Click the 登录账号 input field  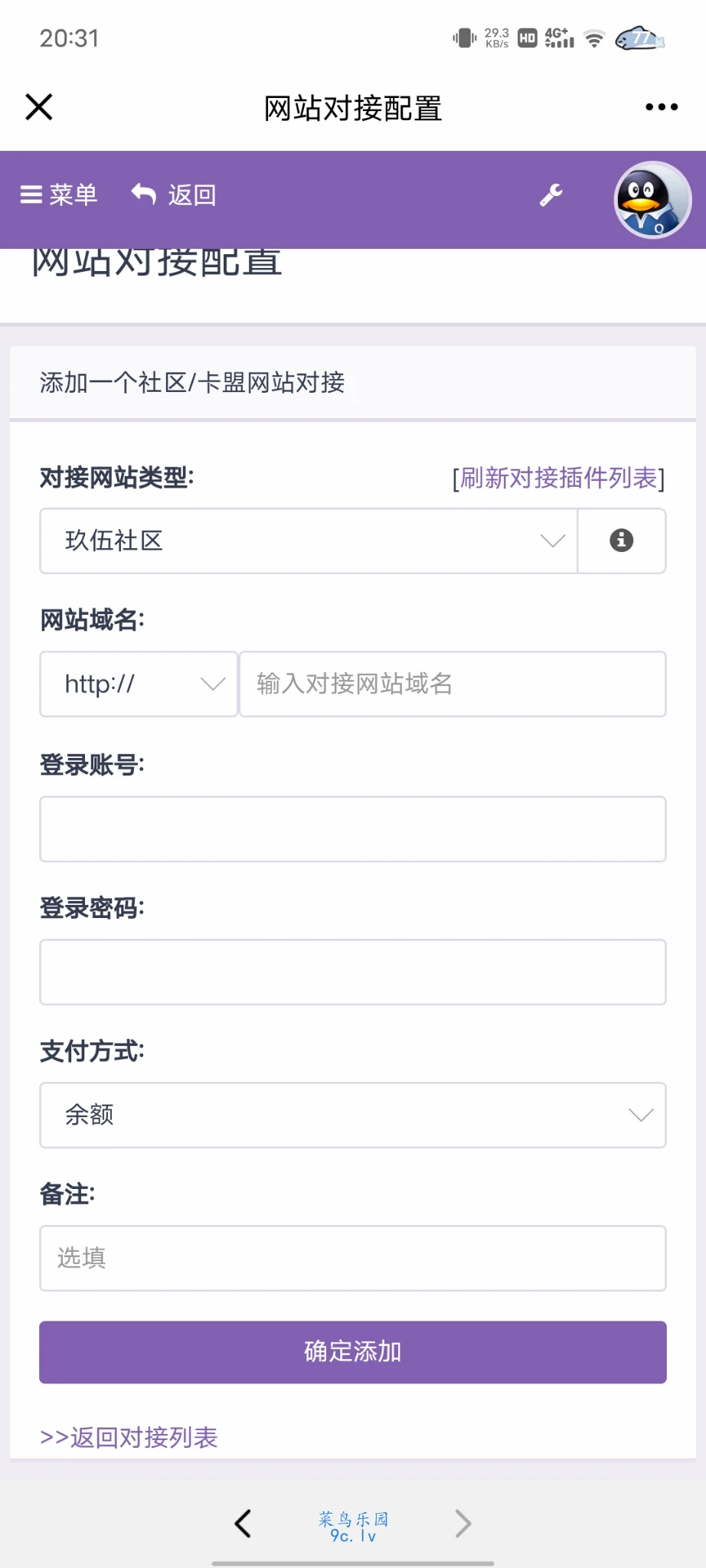click(x=353, y=829)
